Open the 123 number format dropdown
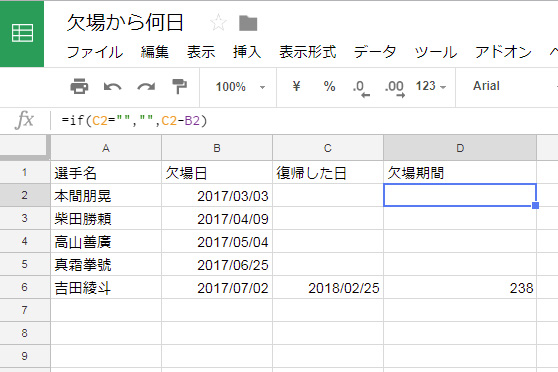Screen dimensions: 558x372 point(431,86)
